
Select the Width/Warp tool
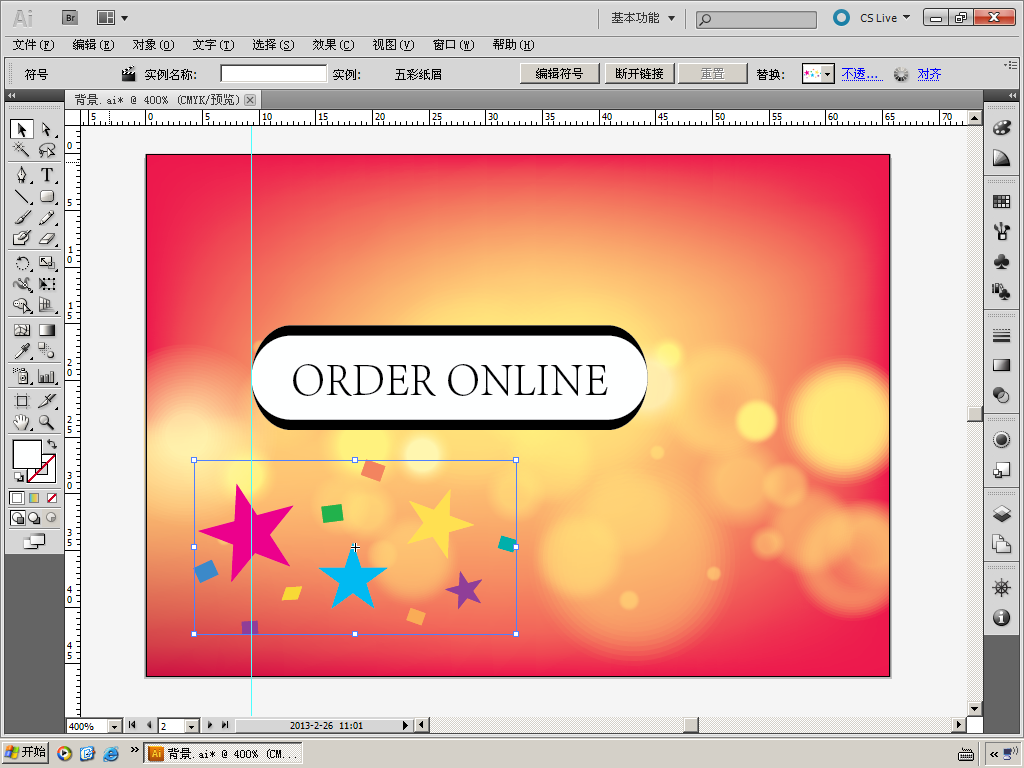tap(22, 284)
